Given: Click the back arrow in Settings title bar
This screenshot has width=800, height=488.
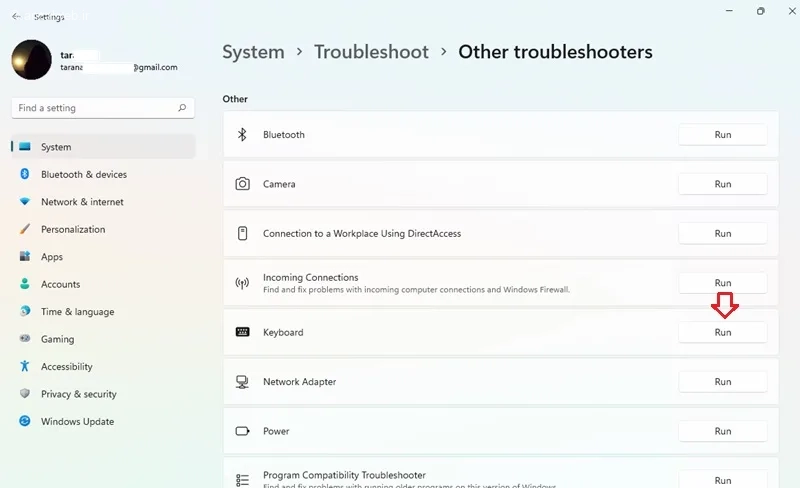Looking at the screenshot, I should pos(16,16).
